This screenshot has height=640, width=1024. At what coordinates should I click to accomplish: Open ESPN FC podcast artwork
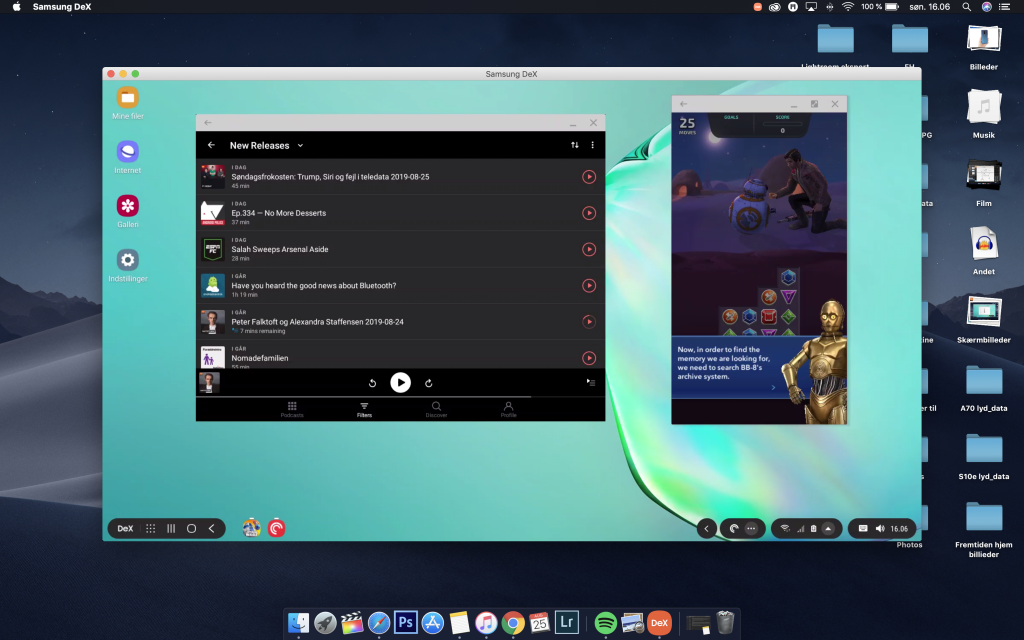click(x=212, y=249)
